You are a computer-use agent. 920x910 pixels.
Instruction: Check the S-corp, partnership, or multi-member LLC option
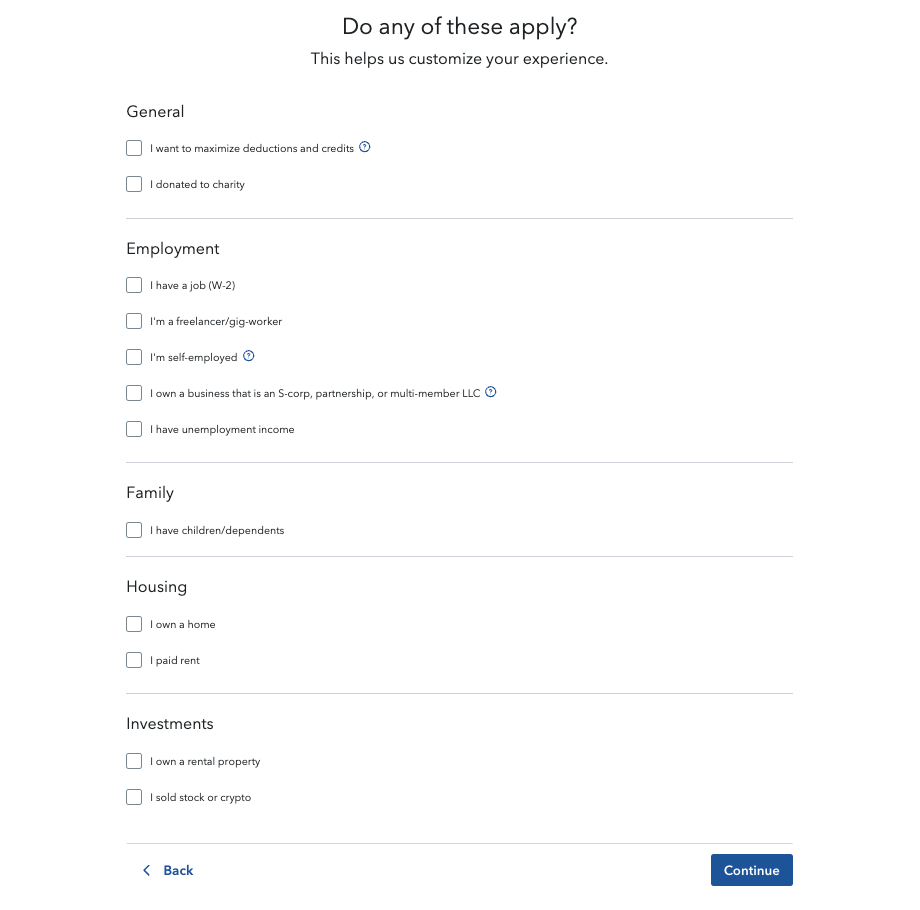134,392
